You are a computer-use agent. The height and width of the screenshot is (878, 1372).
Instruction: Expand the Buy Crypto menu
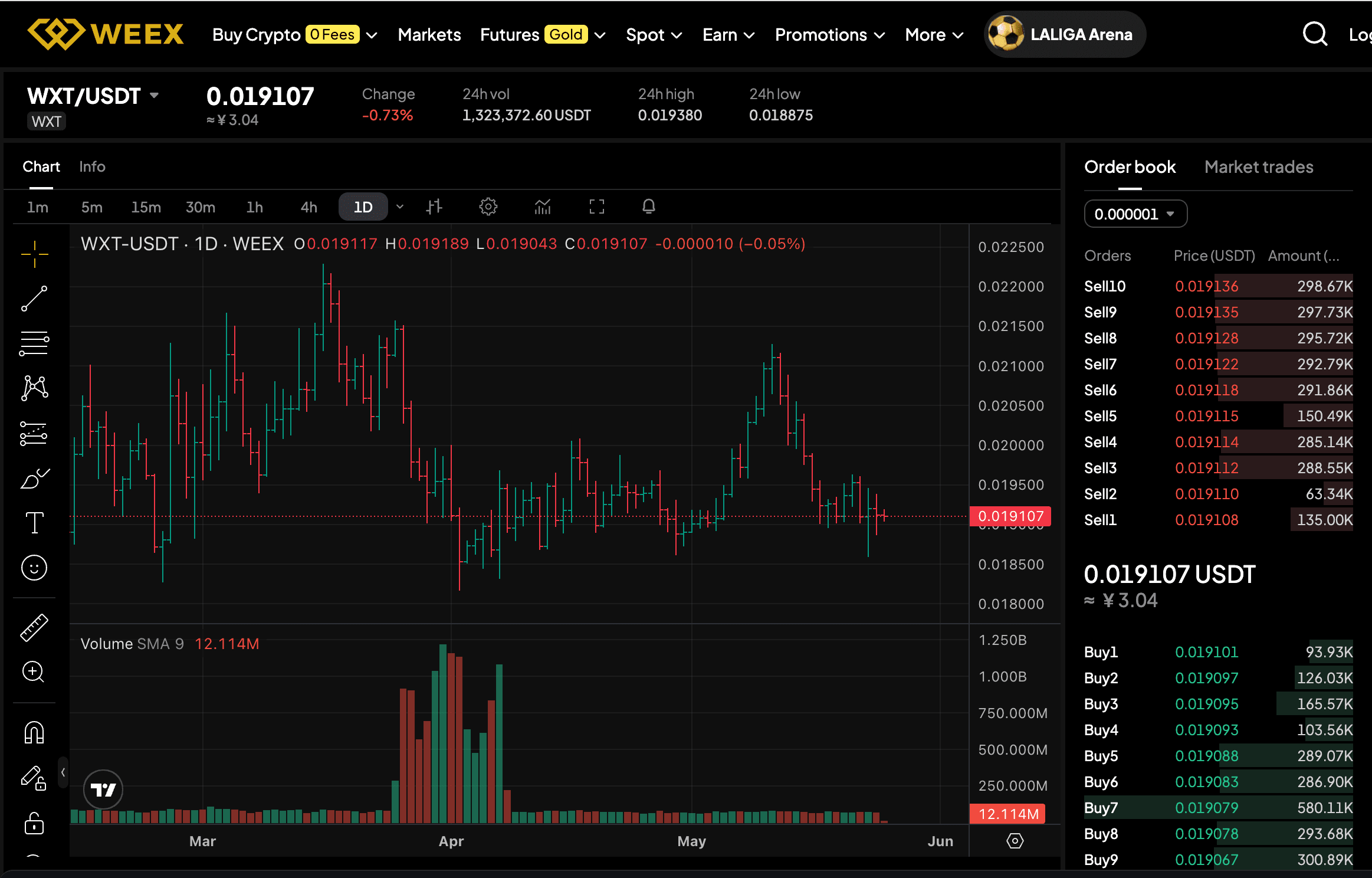294,35
